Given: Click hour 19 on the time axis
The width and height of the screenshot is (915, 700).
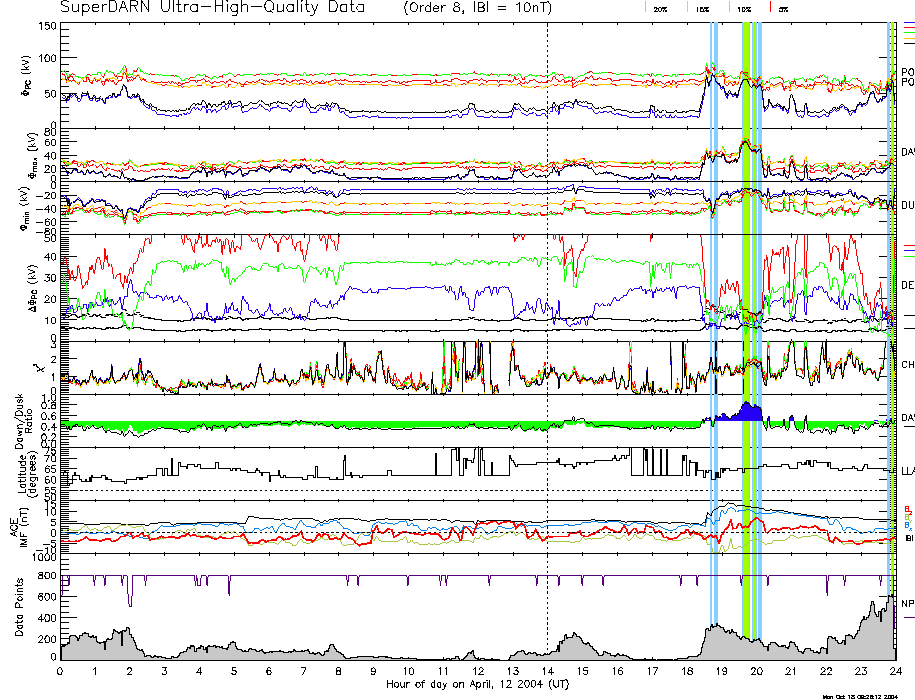Looking at the screenshot, I should point(721,671).
